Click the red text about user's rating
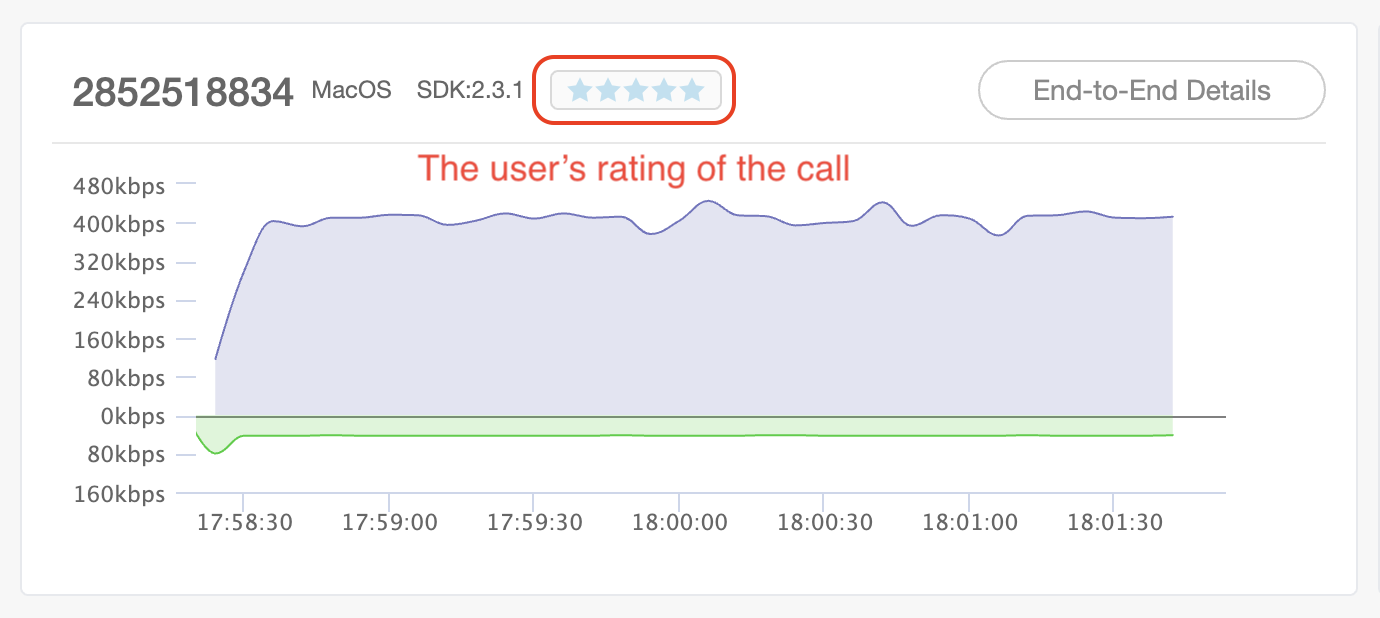This screenshot has height=618, width=1380. pos(634,168)
